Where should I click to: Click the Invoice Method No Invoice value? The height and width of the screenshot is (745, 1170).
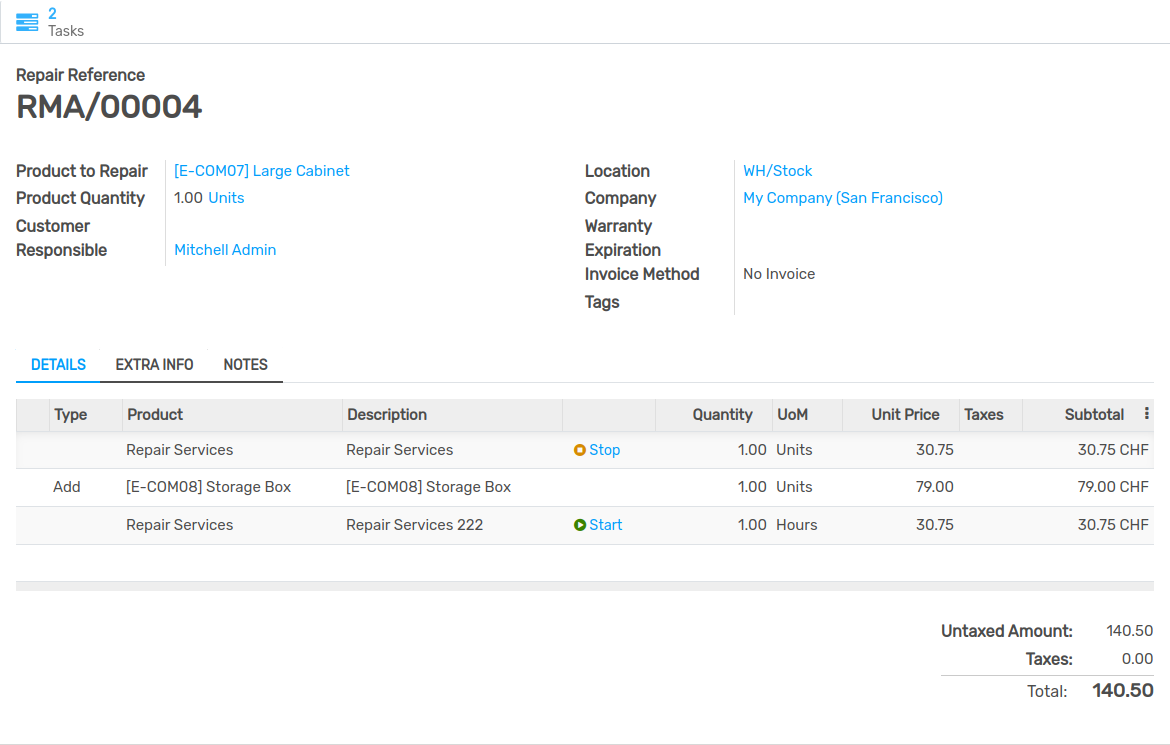tap(778, 273)
